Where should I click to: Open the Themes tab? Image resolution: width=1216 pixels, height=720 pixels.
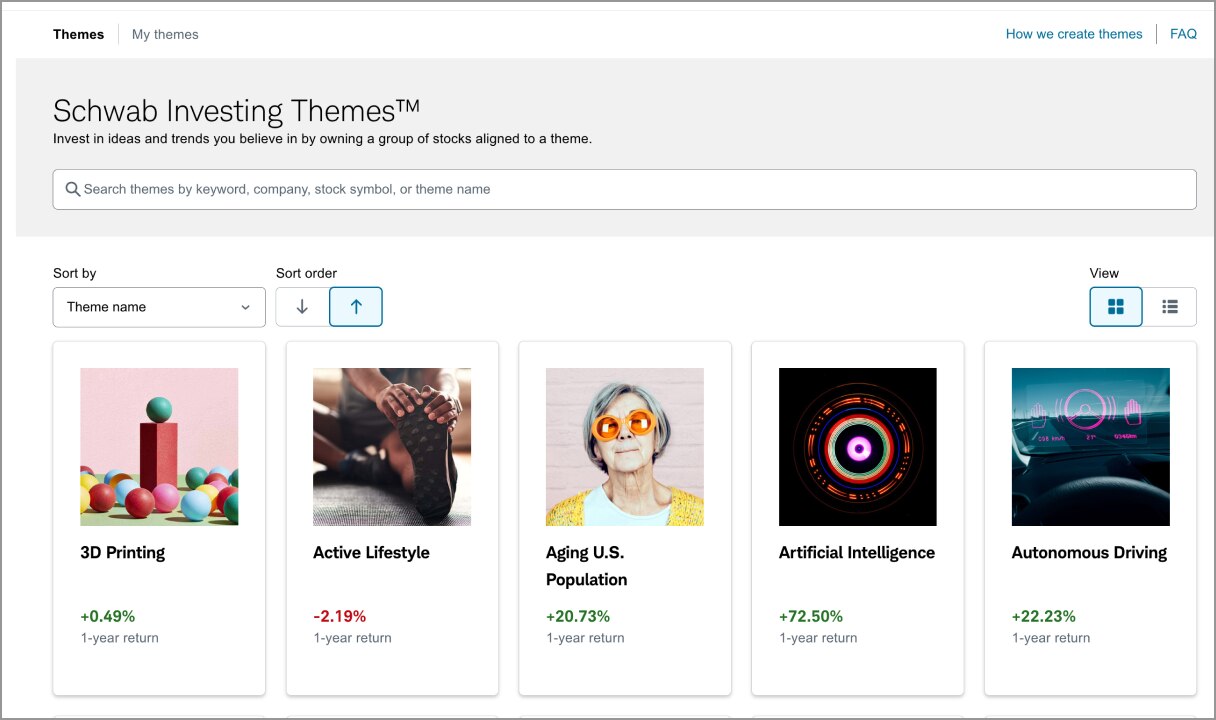tap(79, 34)
